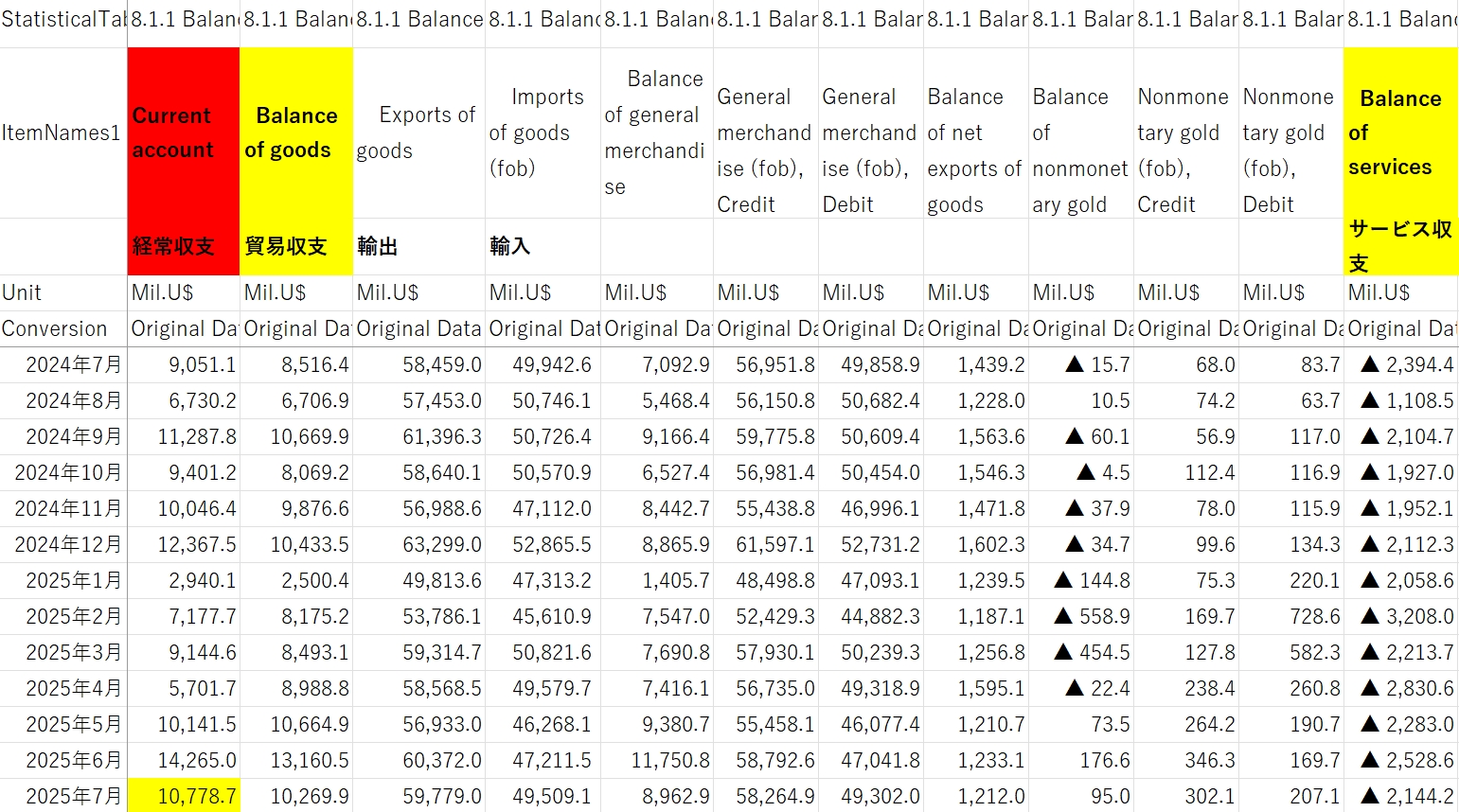The width and height of the screenshot is (1459, 812).
Task: Select the 63,299.0 exports value
Action: (418, 545)
